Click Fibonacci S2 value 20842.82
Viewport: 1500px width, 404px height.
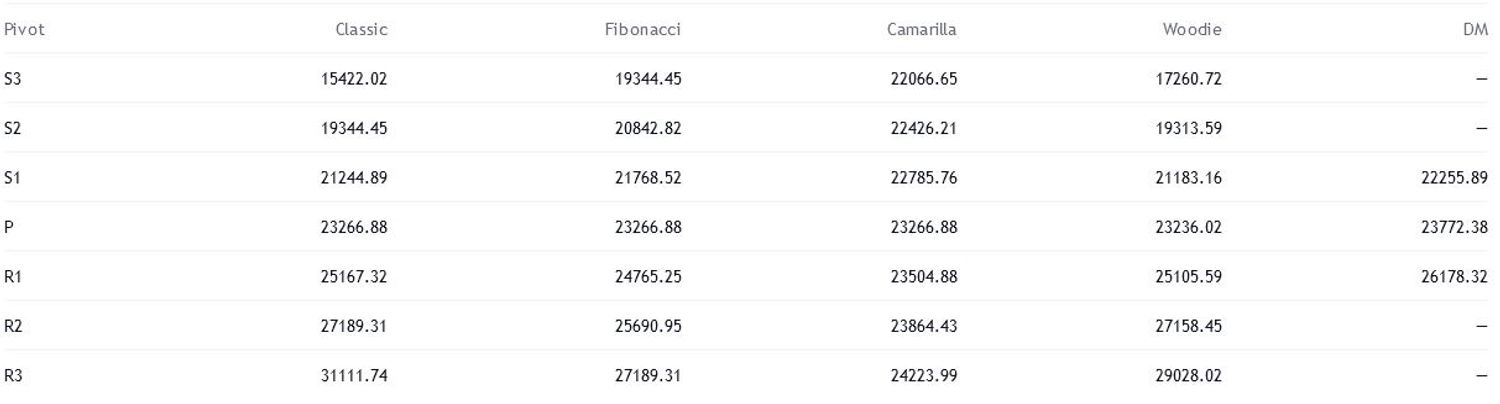pyautogui.click(x=648, y=128)
